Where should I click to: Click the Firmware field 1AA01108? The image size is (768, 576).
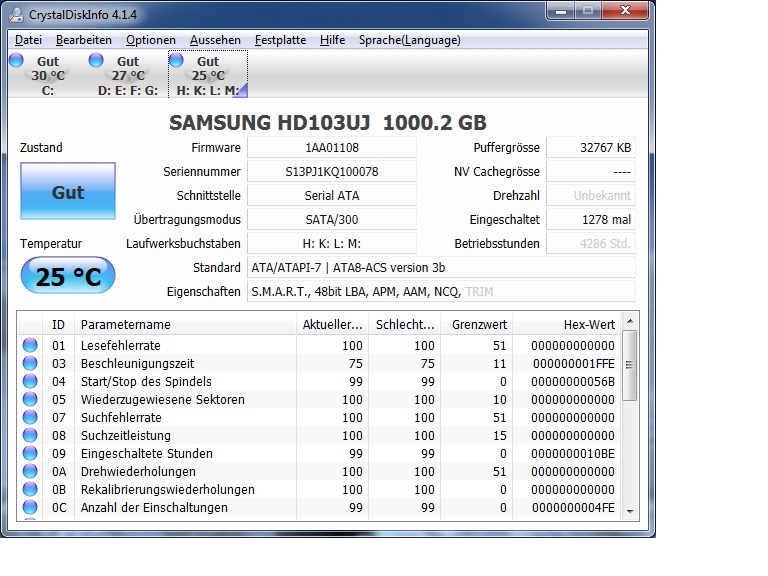click(332, 147)
